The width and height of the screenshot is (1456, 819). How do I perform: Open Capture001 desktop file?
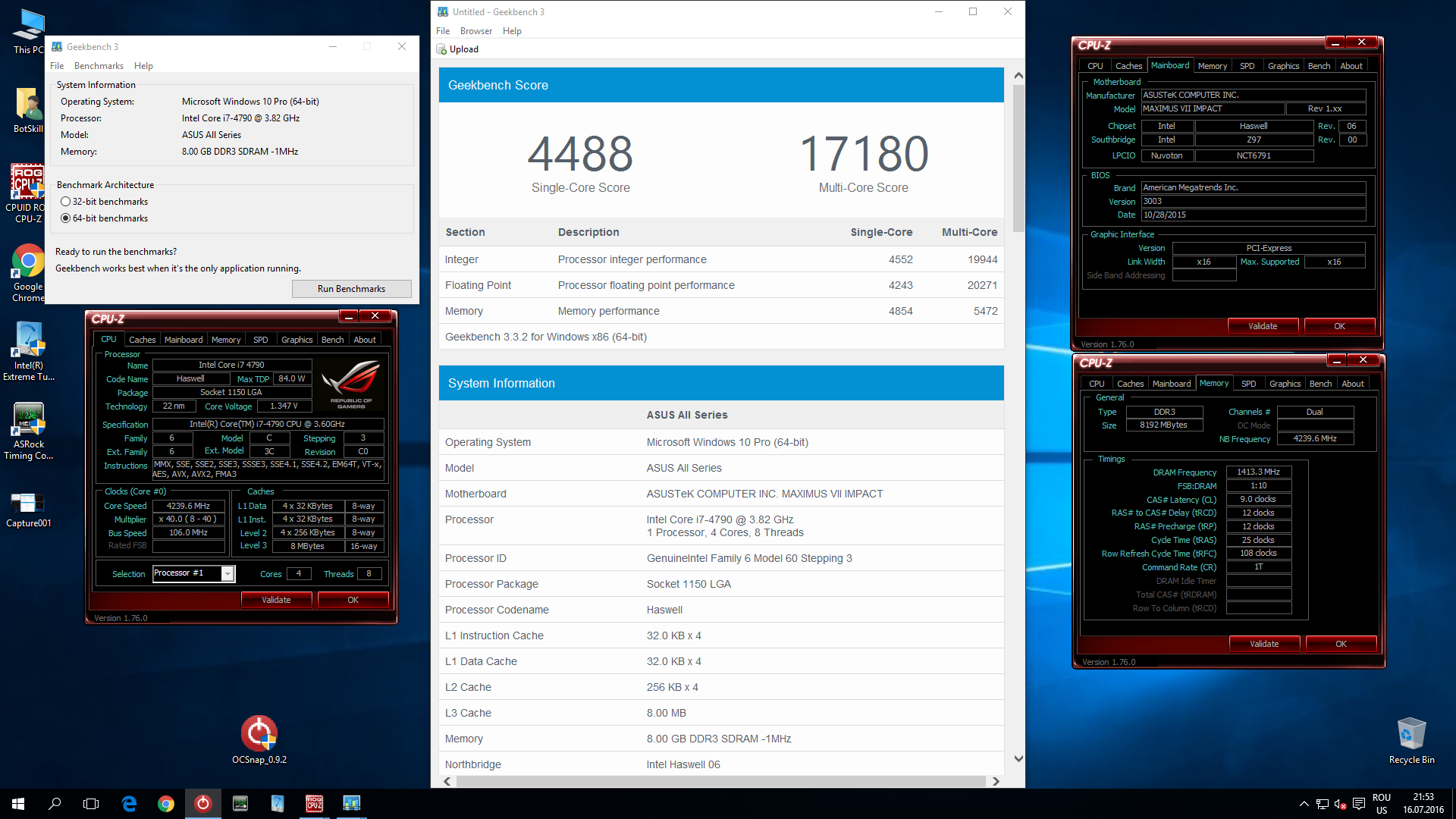pyautogui.click(x=28, y=510)
